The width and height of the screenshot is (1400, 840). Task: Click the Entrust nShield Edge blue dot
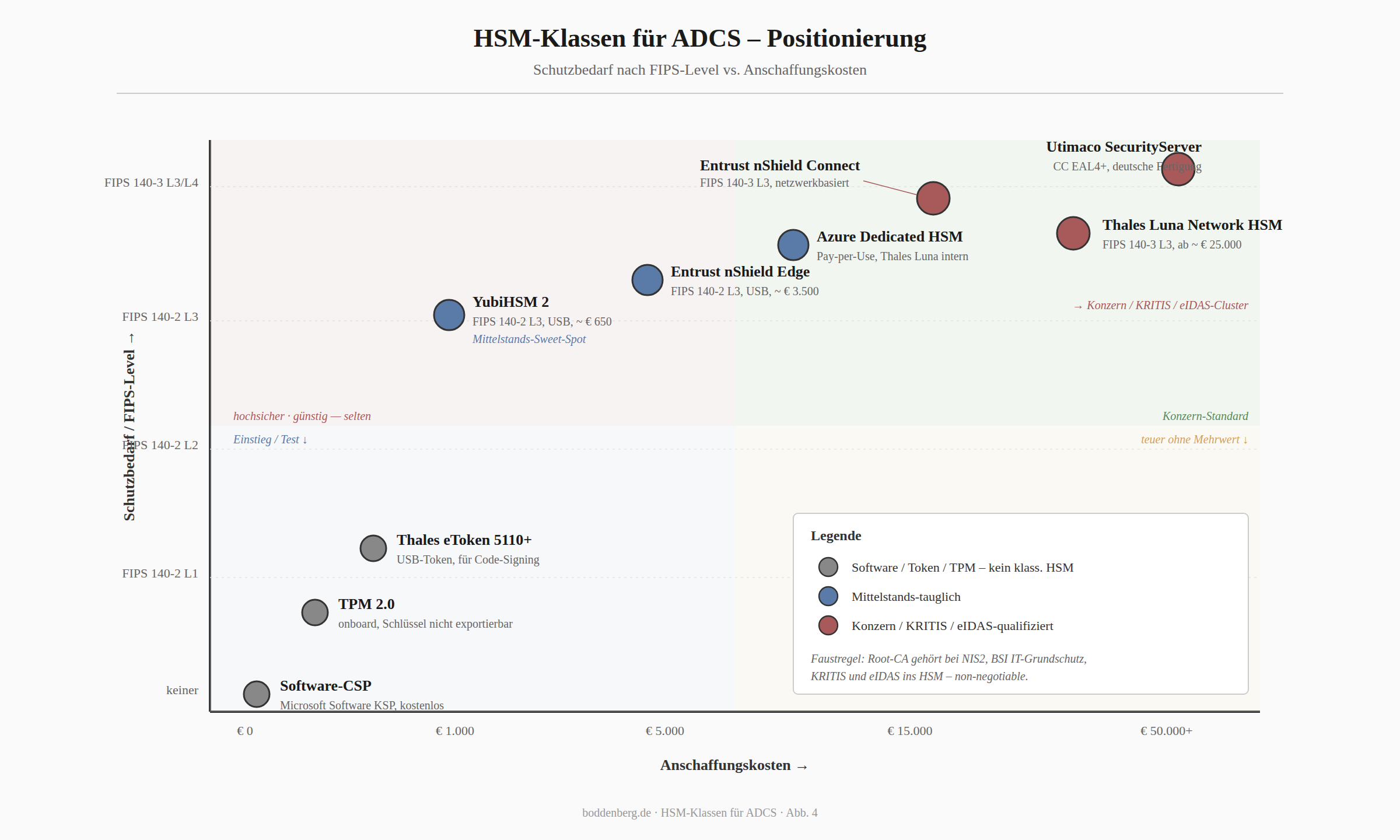647,280
